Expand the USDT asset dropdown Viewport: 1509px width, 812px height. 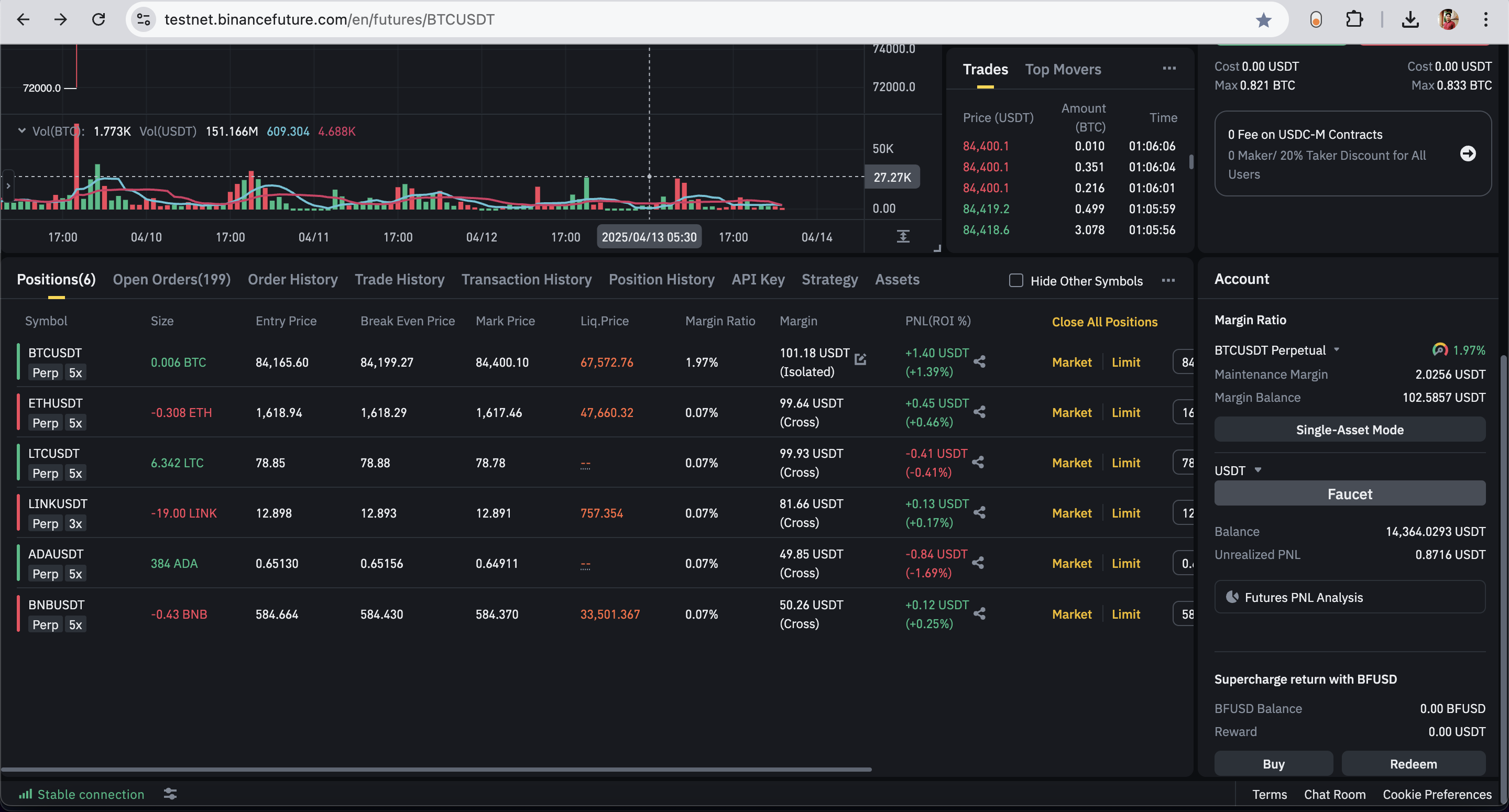point(1257,470)
